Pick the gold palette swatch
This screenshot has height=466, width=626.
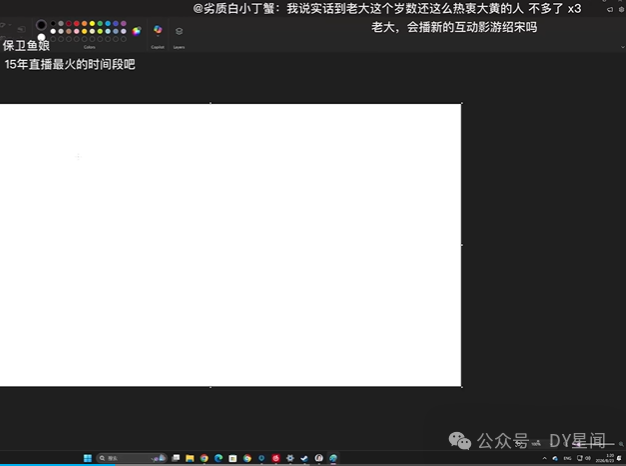coord(84,31)
